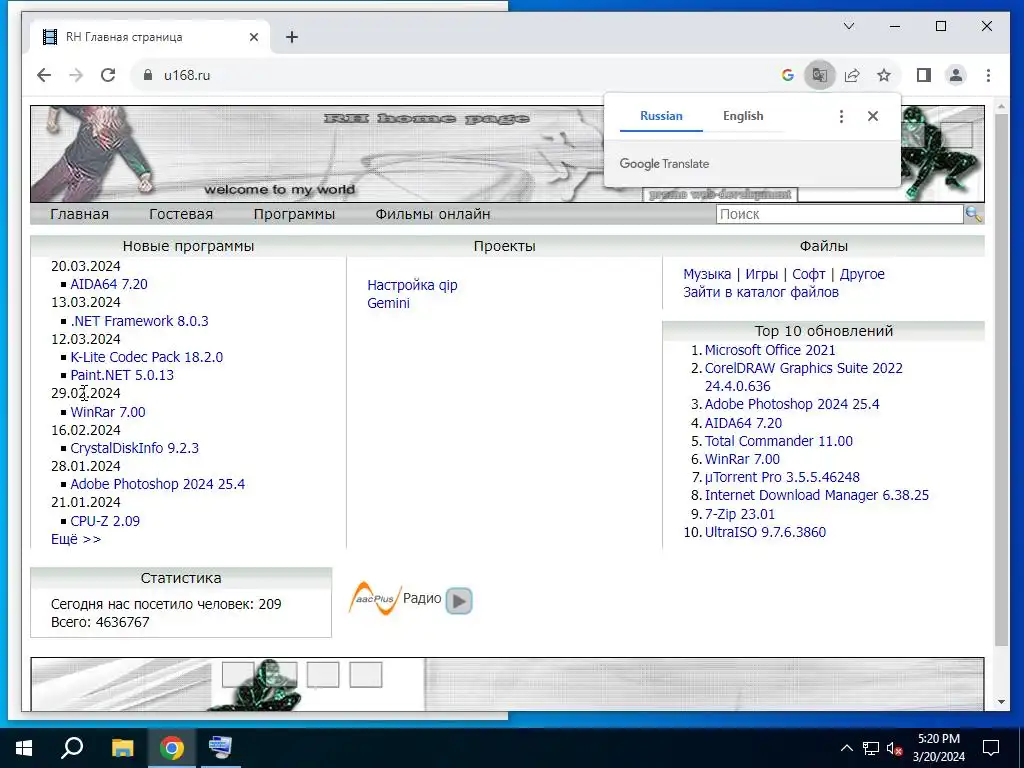Viewport: 1024px width, 768px height.
Task: Open the Музыка files category
Action: [x=707, y=274]
